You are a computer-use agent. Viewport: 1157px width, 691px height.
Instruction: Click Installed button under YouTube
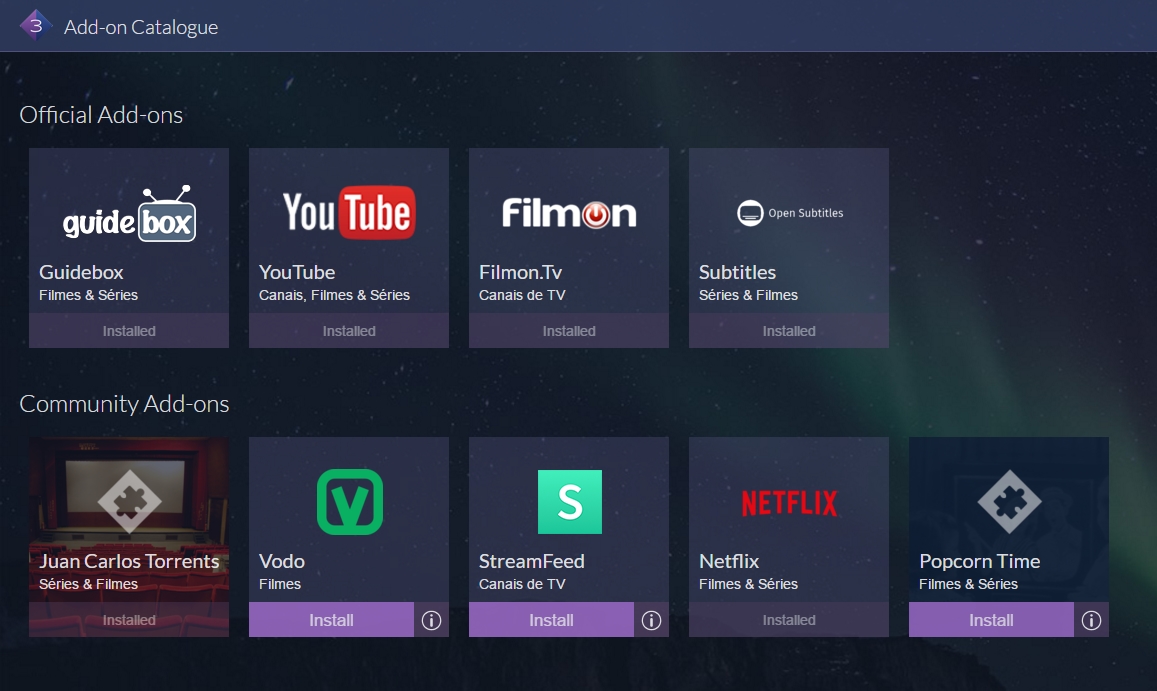click(x=349, y=331)
